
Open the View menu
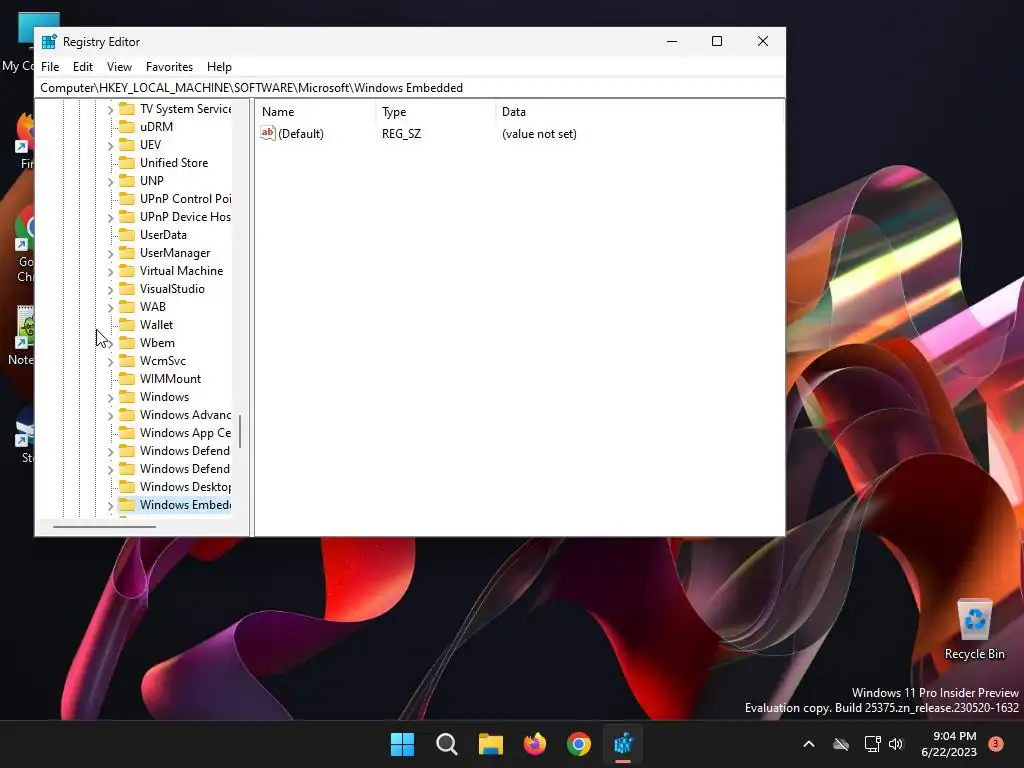point(119,67)
